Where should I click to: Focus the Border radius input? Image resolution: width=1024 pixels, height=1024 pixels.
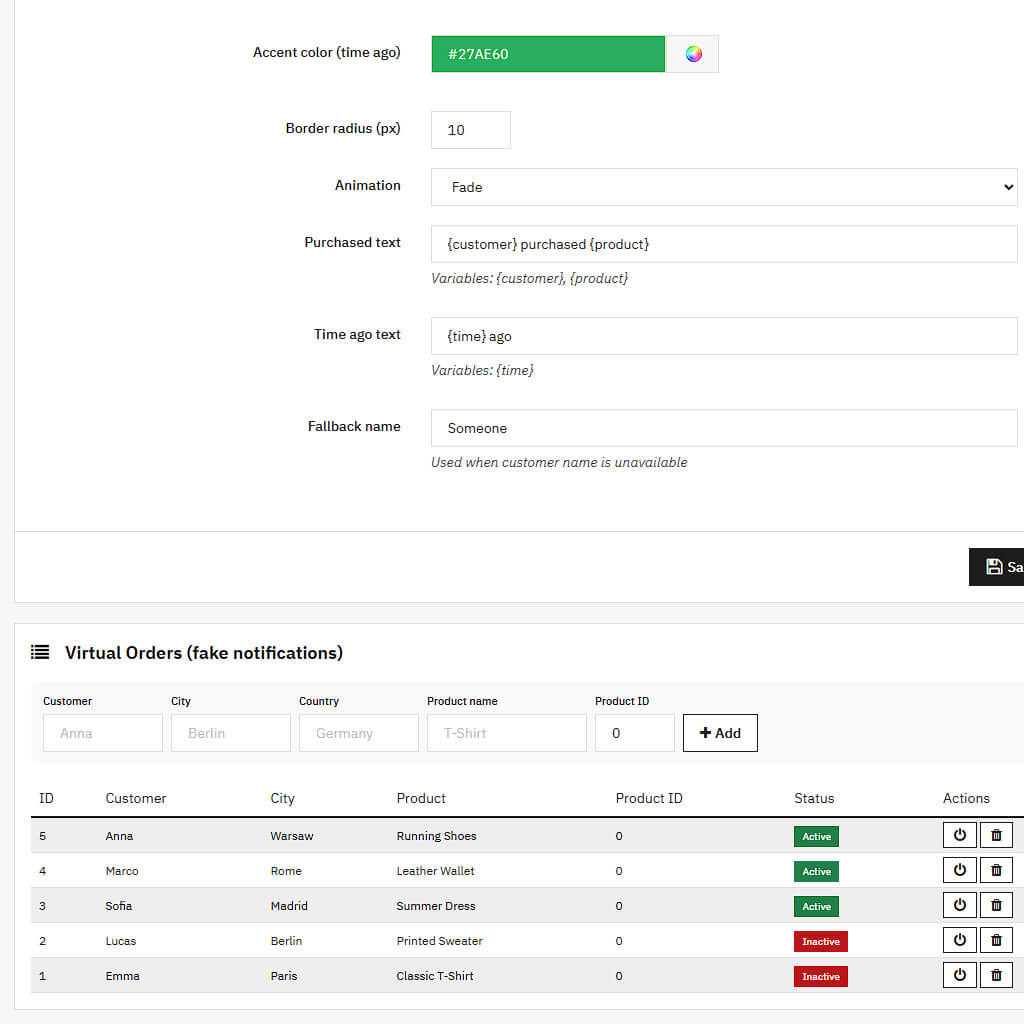470,130
